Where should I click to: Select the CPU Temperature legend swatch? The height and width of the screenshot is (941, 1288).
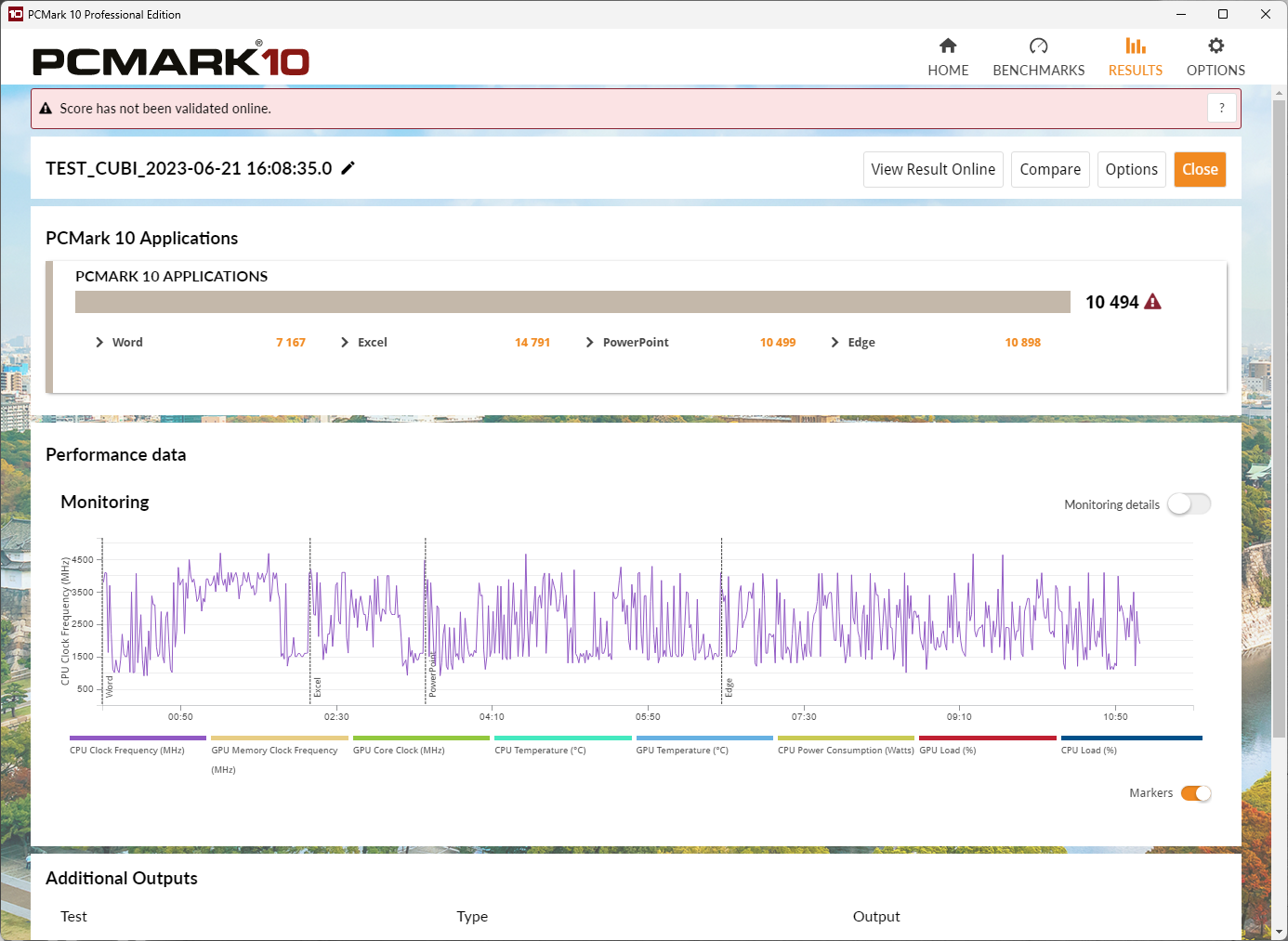click(x=563, y=738)
